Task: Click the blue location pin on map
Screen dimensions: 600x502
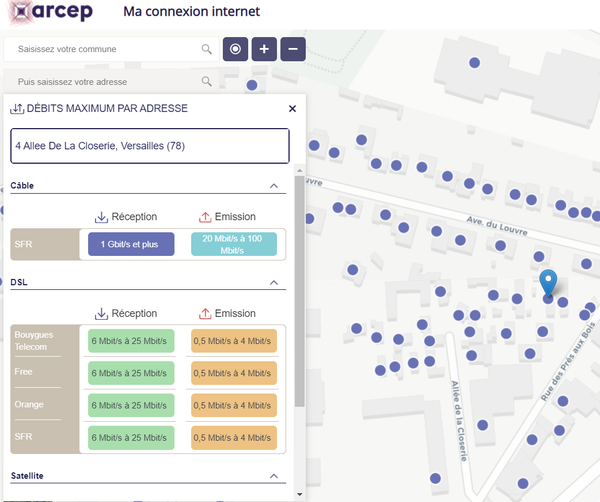Action: point(548,283)
